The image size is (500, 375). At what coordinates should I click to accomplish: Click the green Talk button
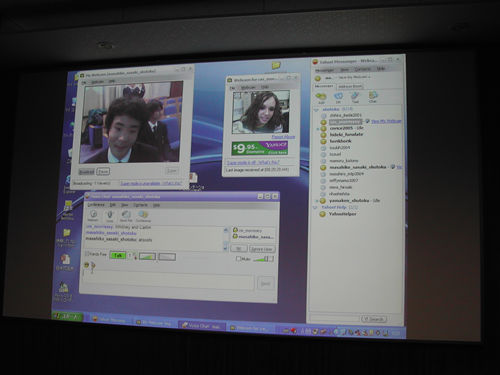click(x=117, y=256)
